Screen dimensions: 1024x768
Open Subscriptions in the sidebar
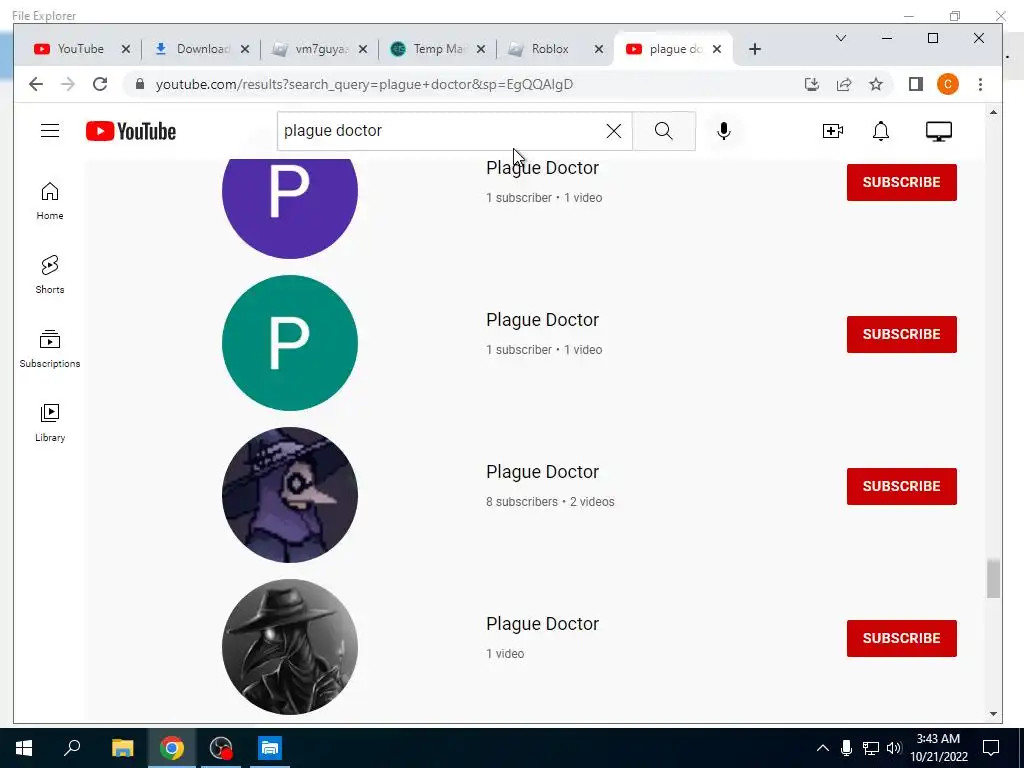[50, 349]
